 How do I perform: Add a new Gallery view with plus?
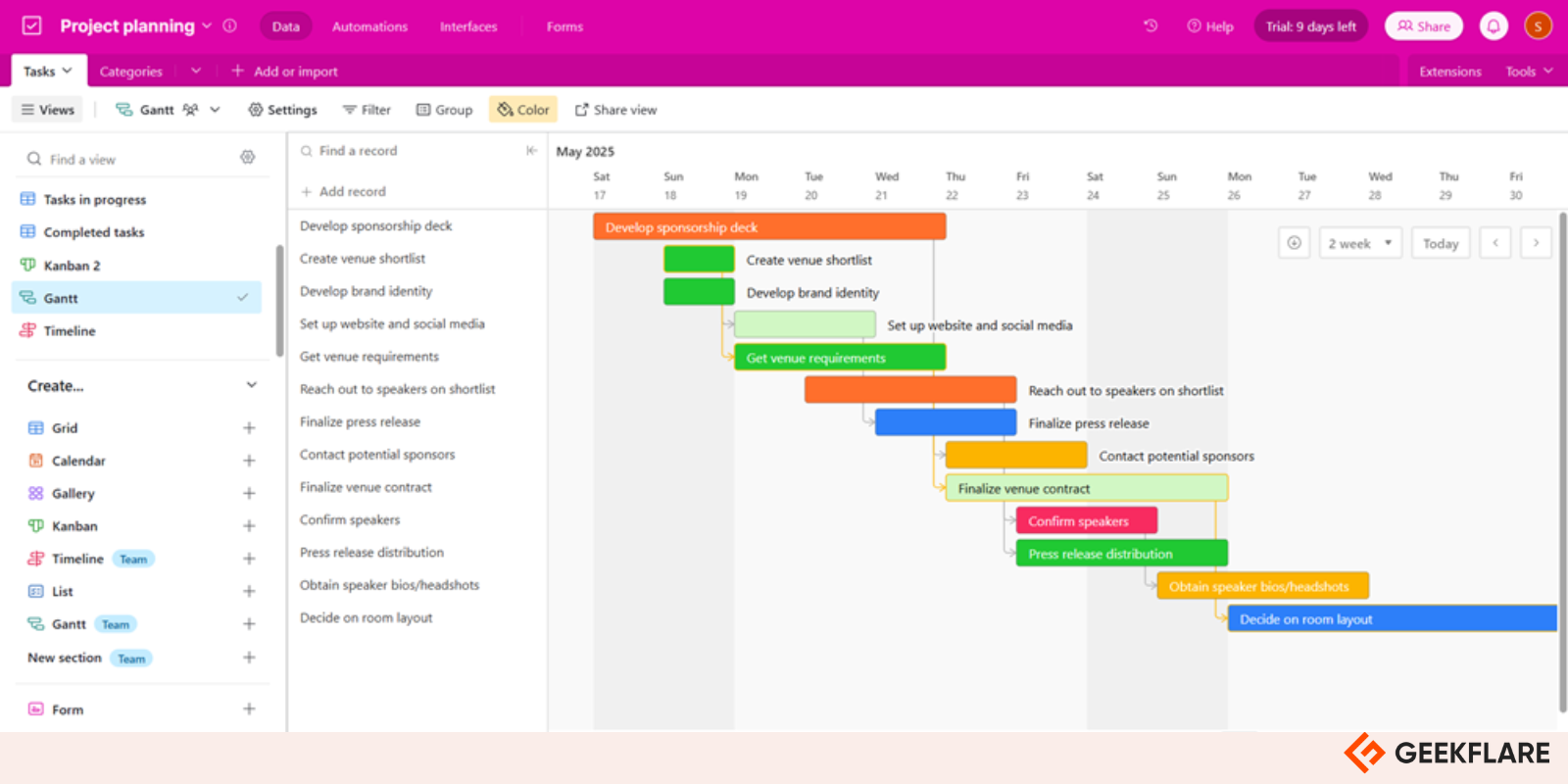click(249, 493)
